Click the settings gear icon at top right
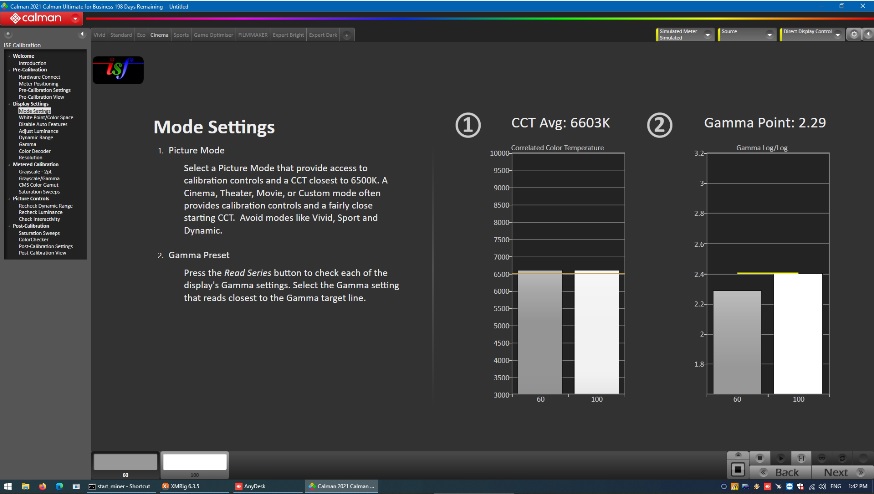This screenshot has height=494, width=874. point(853,35)
